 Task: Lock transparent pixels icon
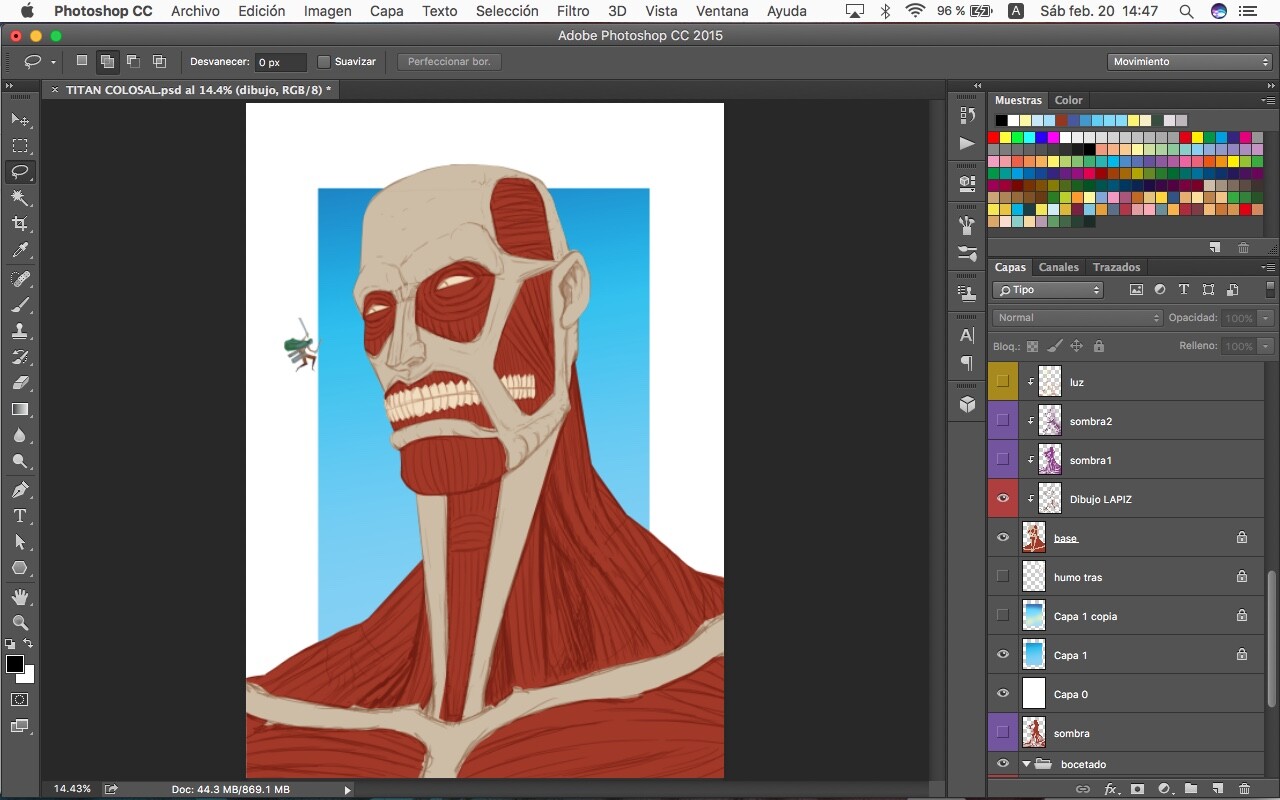point(1033,346)
